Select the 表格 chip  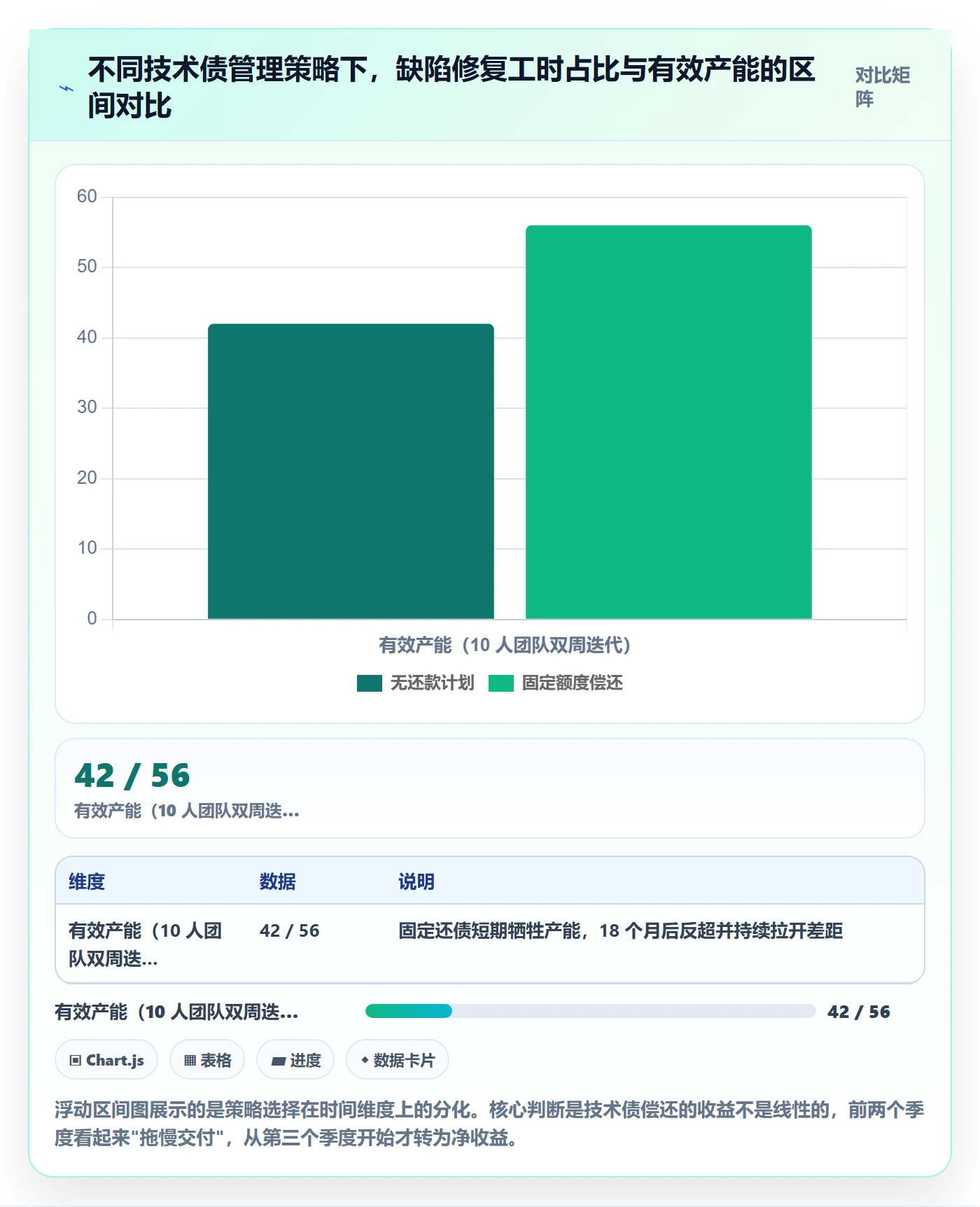tap(207, 1060)
